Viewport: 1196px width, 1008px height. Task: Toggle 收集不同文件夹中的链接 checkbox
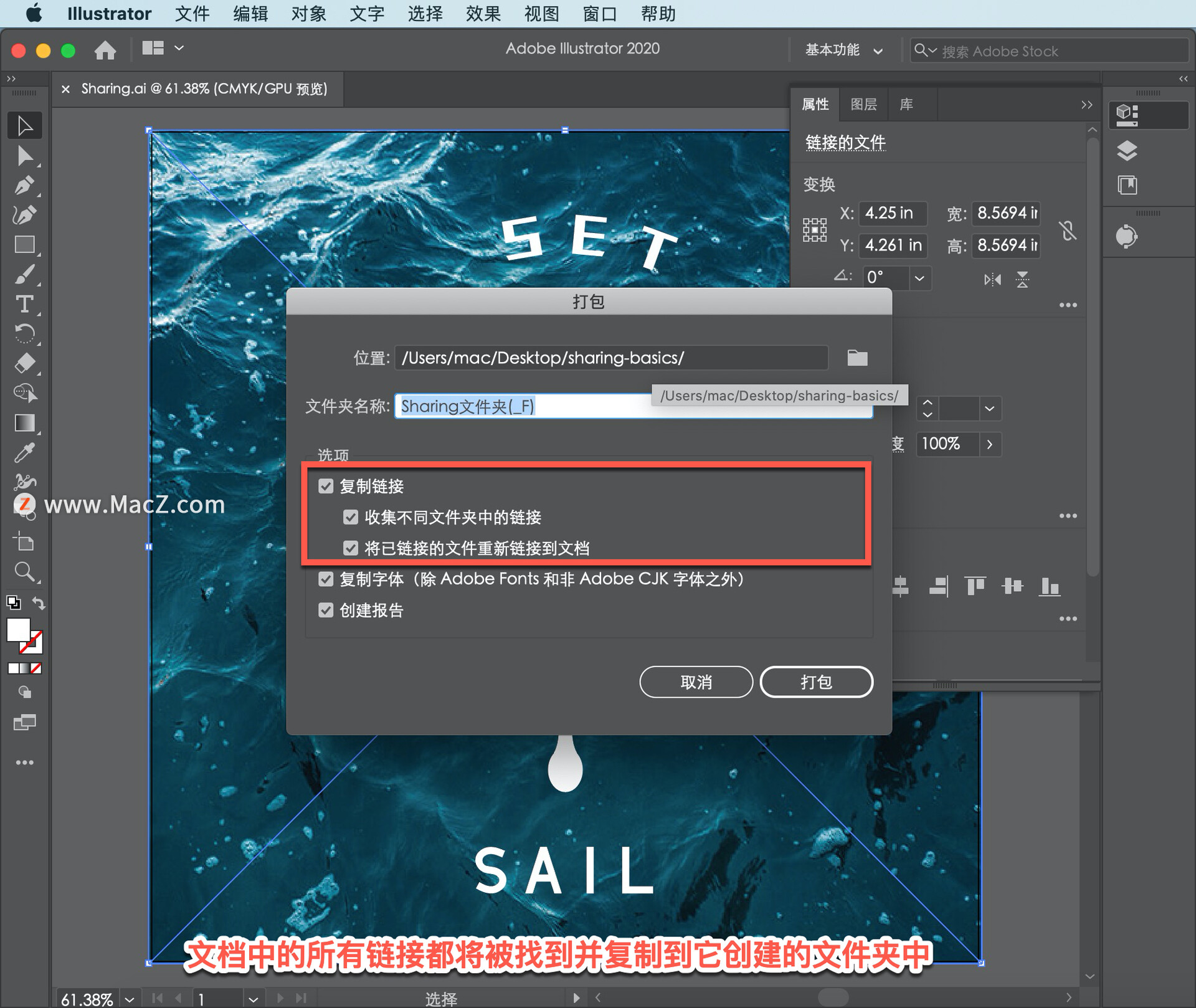(351, 517)
